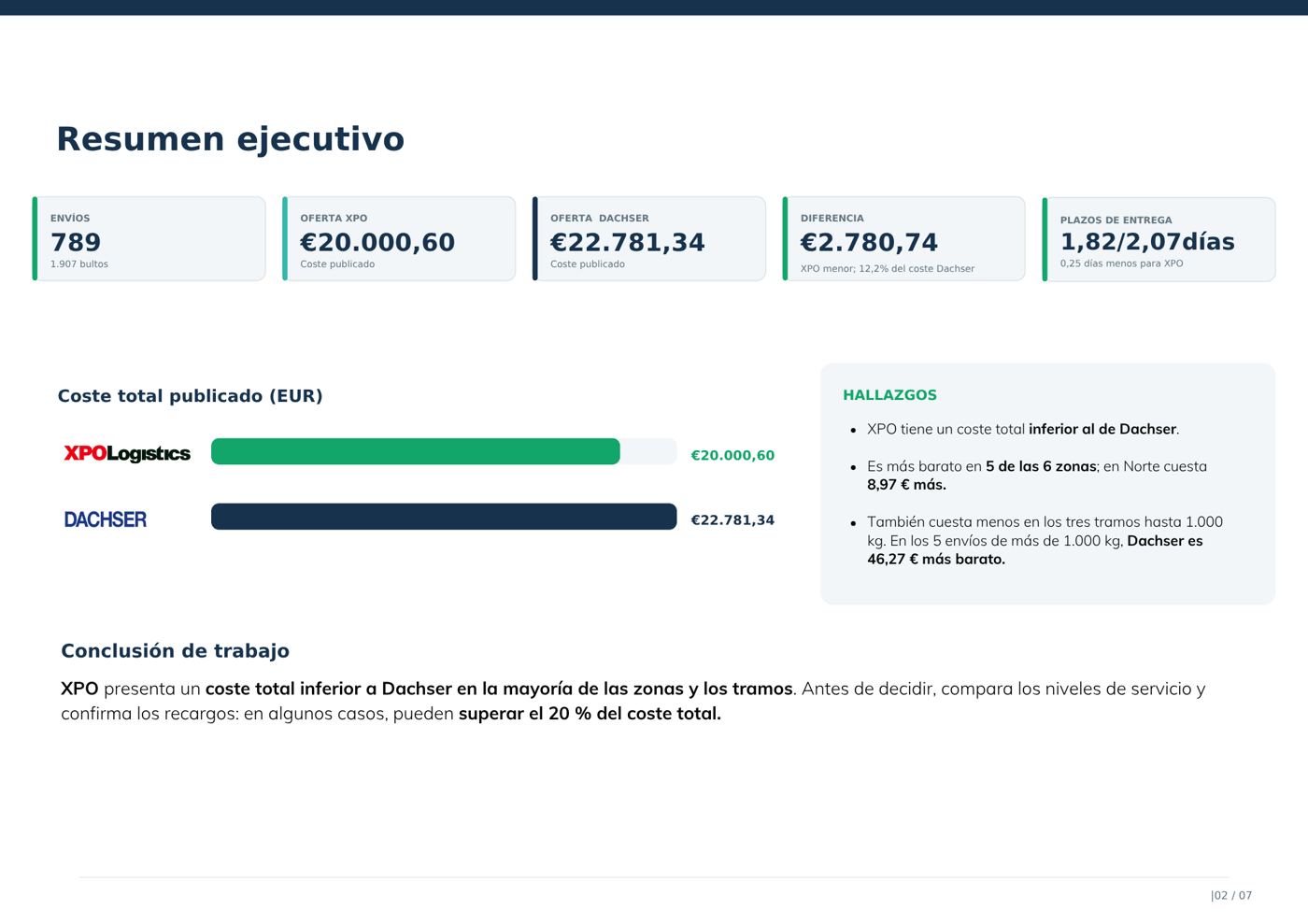
Task: Click the "Conclusión de trabajo" heading
Action: coord(175,651)
